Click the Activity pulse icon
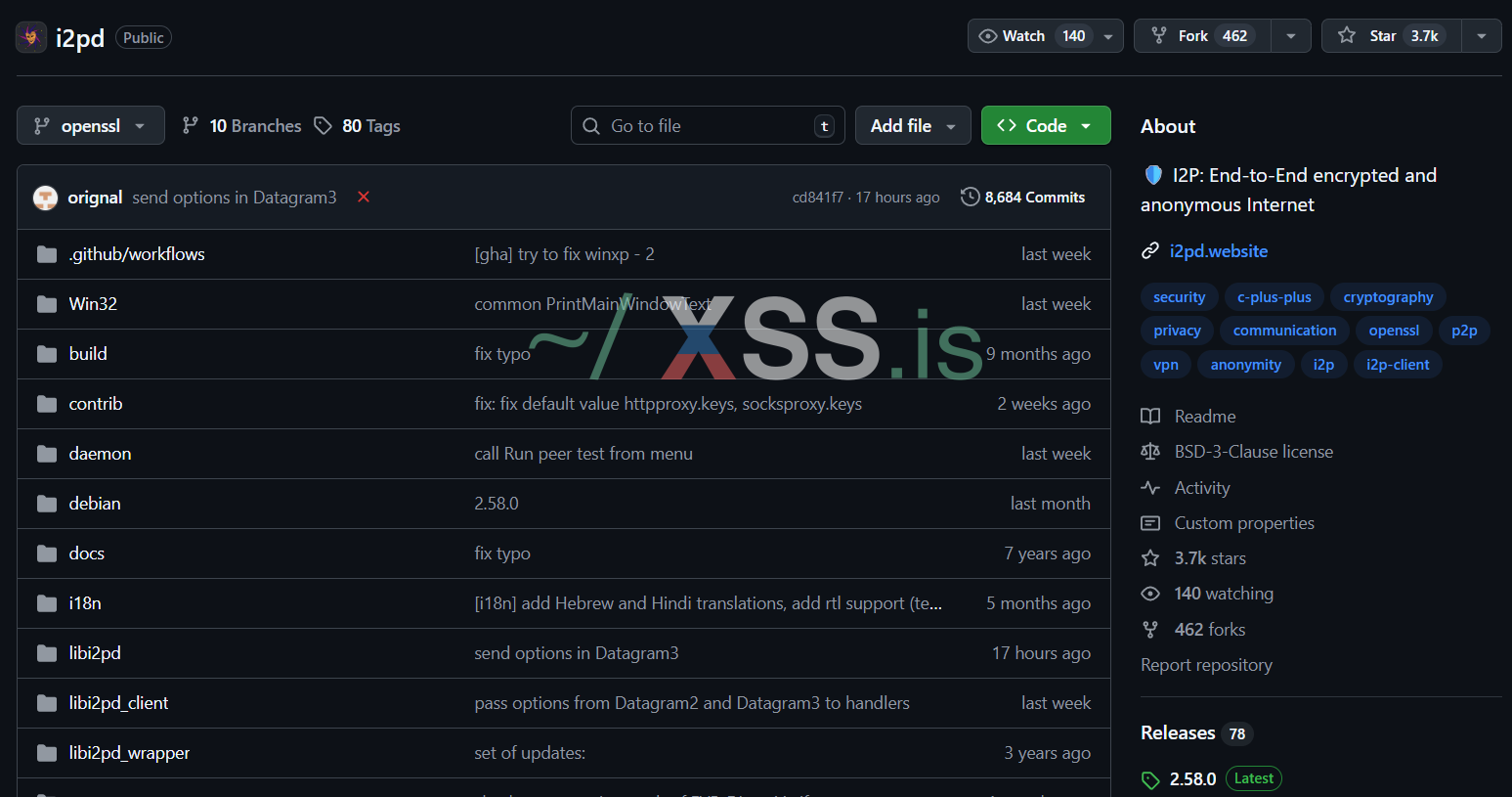 (1150, 488)
